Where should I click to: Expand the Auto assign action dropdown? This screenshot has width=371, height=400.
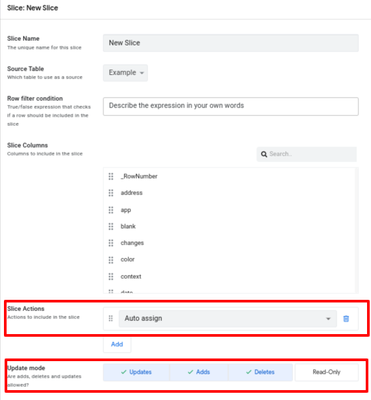228,319
